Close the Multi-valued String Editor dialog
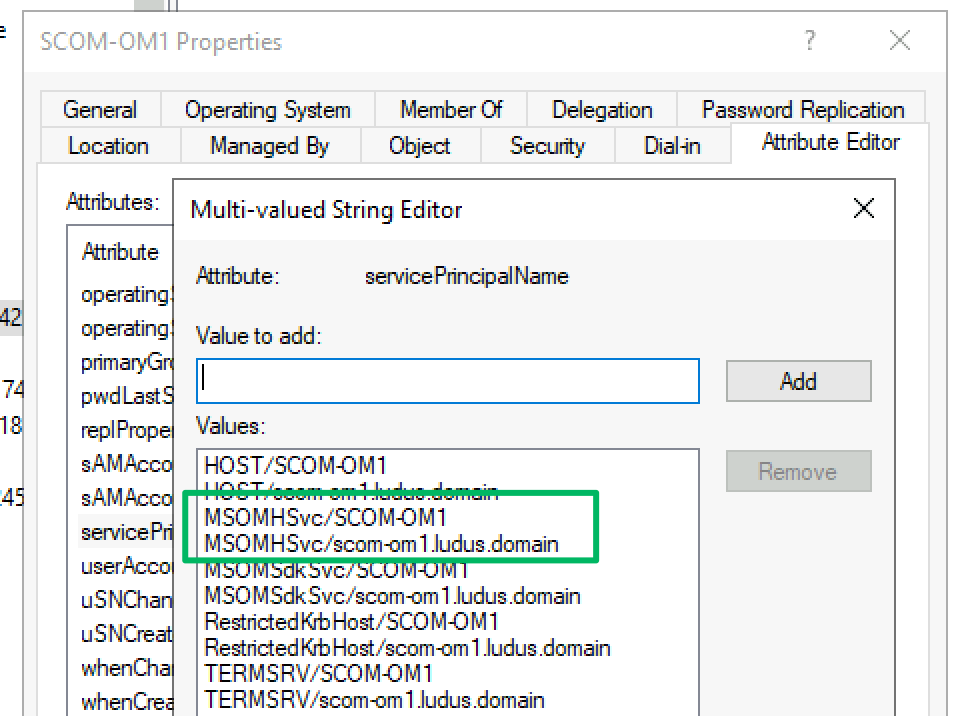The height and width of the screenshot is (716, 964). [x=862, y=209]
